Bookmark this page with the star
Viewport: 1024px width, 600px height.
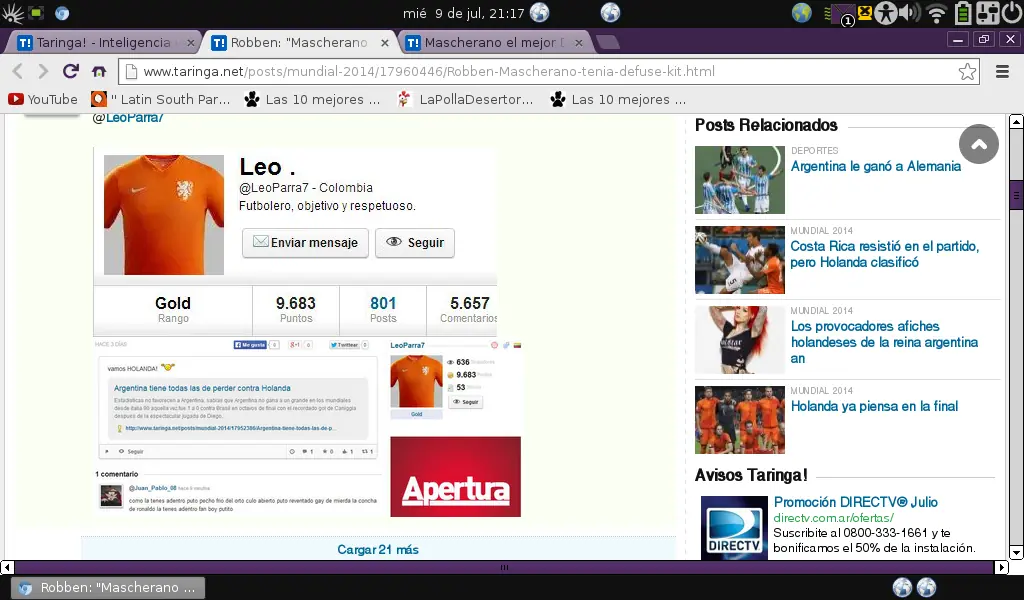pos(967,71)
